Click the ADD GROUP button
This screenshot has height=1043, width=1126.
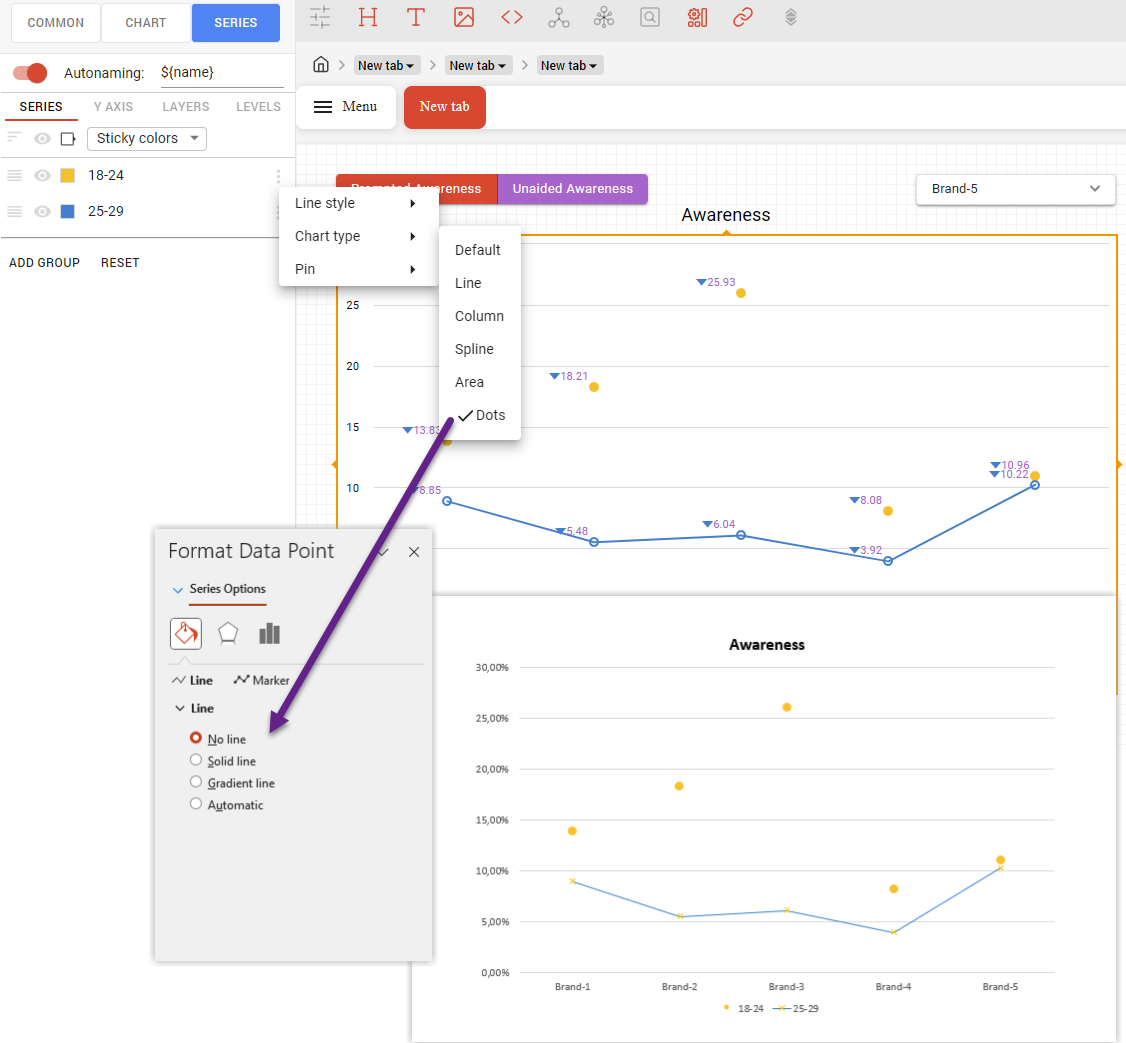tap(44, 263)
